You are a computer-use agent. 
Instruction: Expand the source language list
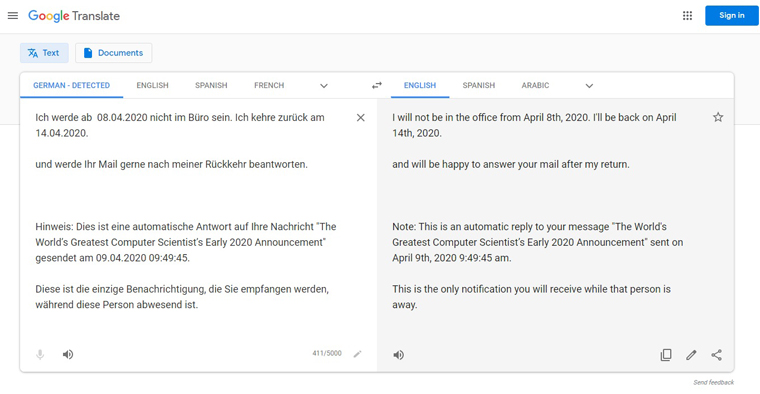click(324, 86)
